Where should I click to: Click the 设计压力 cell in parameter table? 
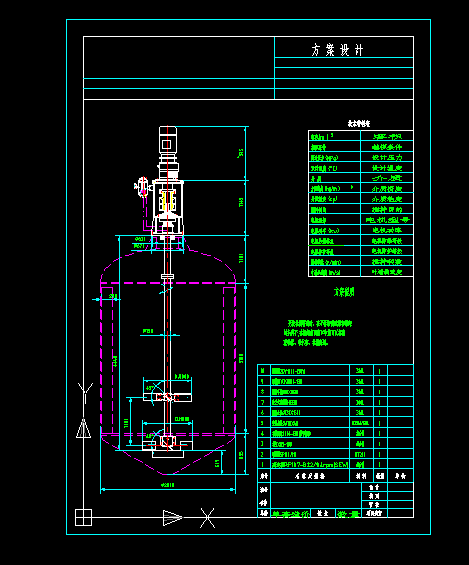click(387, 157)
